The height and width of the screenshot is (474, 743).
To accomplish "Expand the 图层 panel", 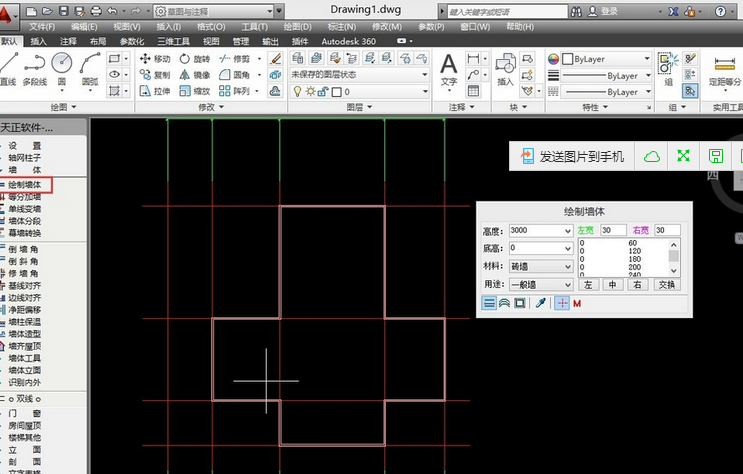I will [359, 107].
